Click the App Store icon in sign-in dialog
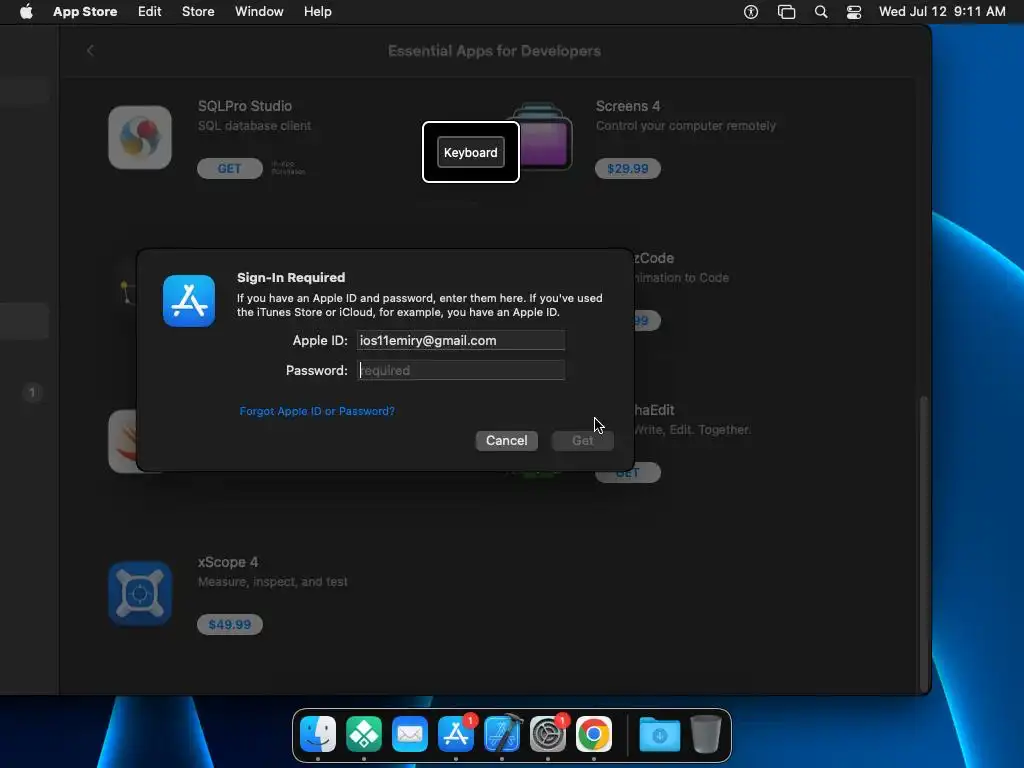Viewport: 1024px width, 768px height. click(x=189, y=300)
